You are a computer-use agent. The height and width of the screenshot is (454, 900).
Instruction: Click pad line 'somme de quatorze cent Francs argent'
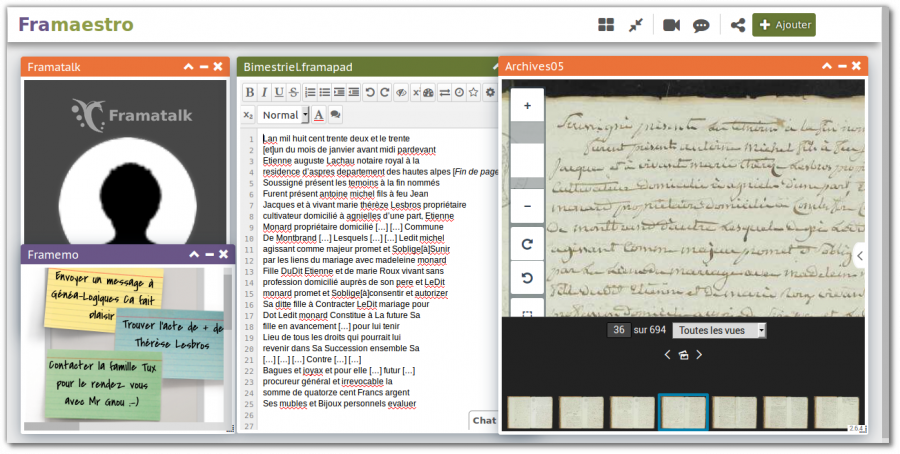(x=336, y=393)
